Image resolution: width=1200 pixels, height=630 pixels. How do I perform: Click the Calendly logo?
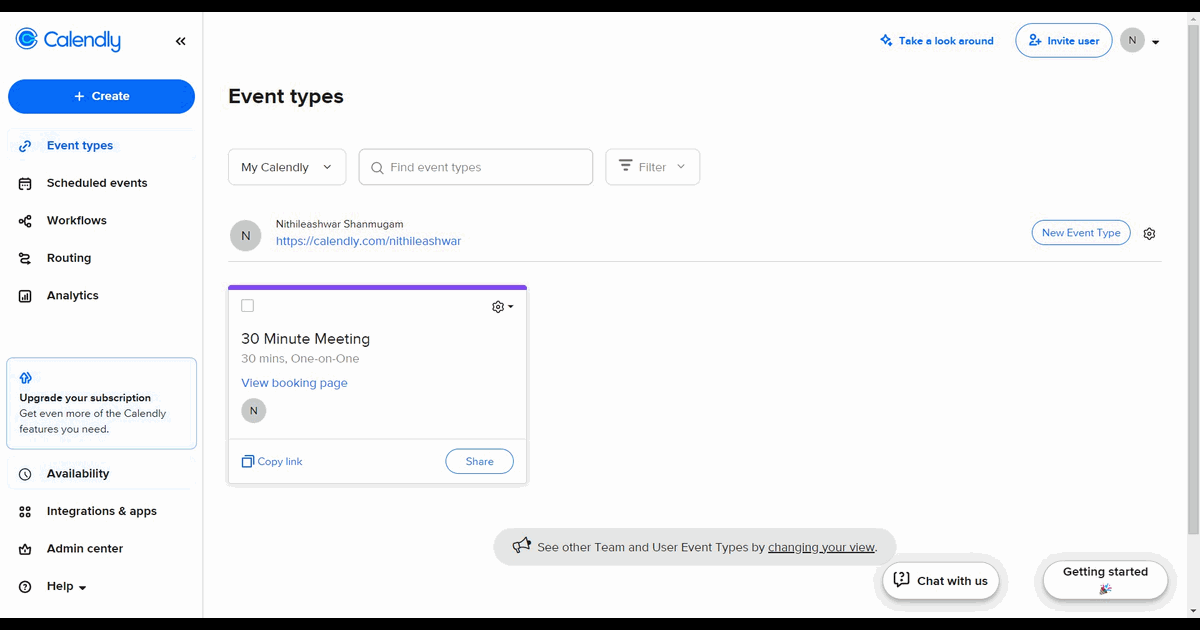pos(68,40)
